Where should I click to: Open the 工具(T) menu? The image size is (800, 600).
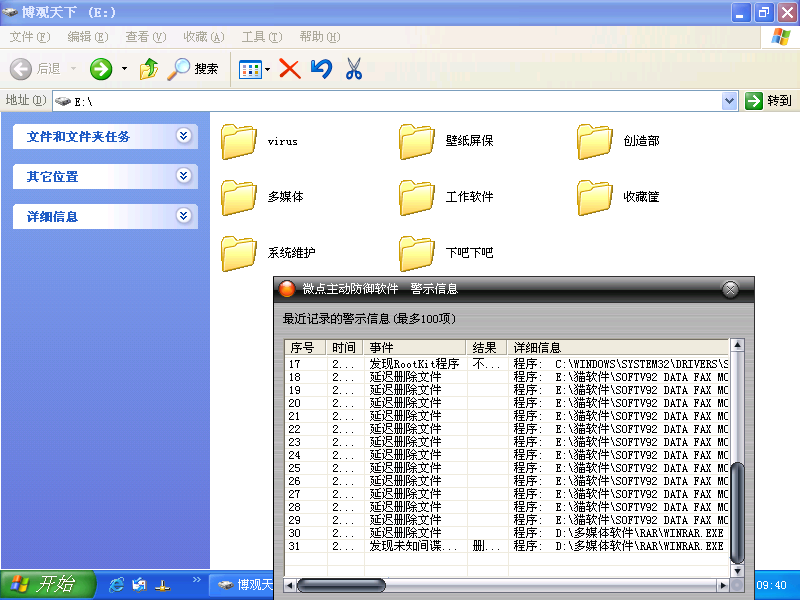[262, 37]
